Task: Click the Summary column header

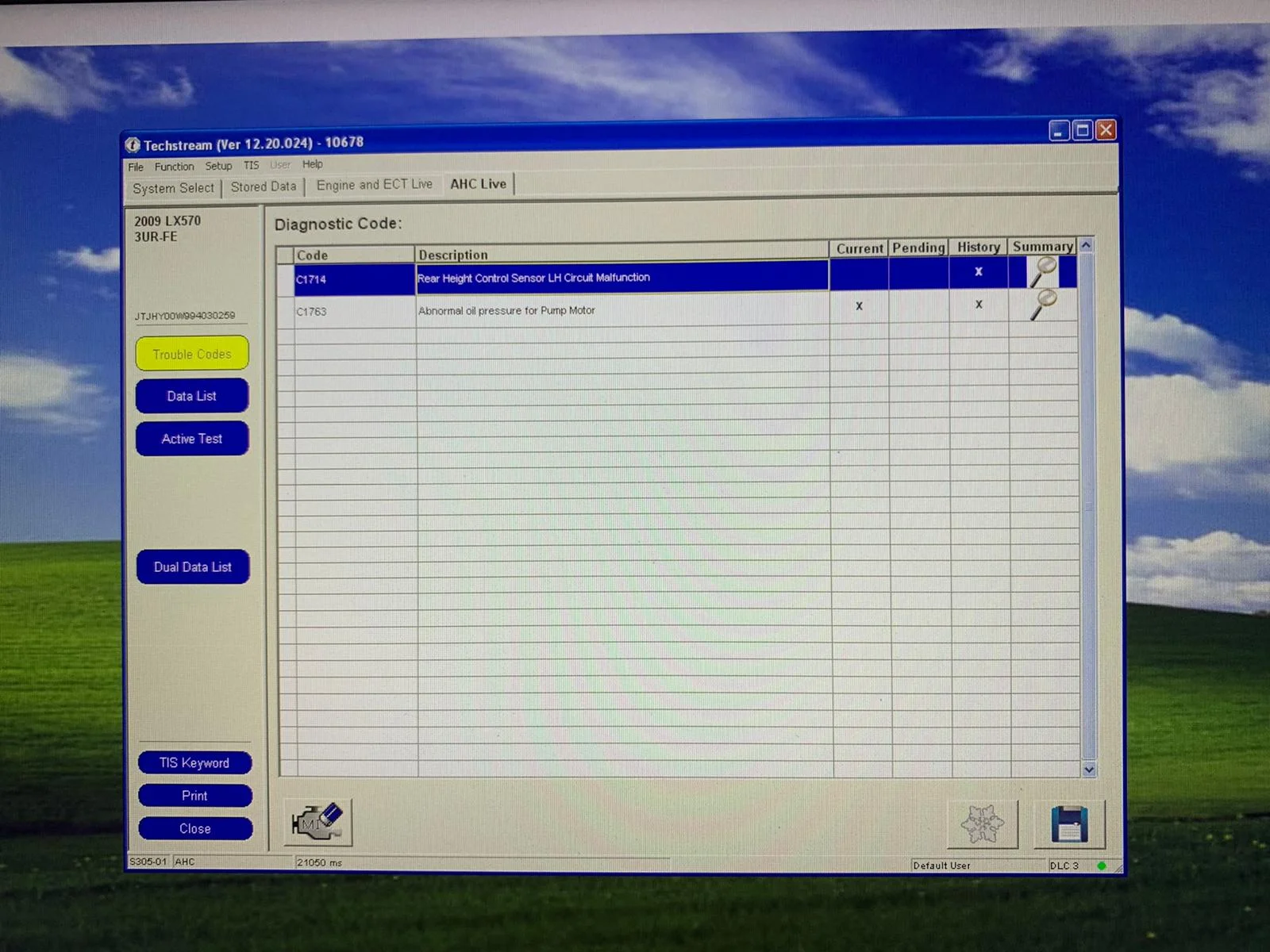Action: point(1043,246)
